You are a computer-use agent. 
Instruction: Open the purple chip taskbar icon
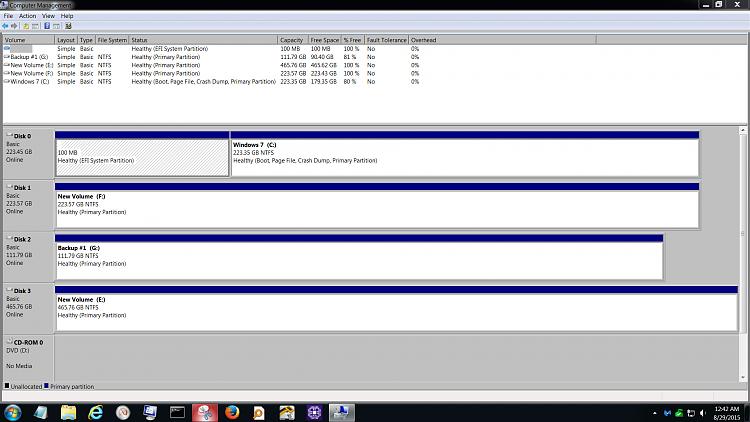[314, 412]
